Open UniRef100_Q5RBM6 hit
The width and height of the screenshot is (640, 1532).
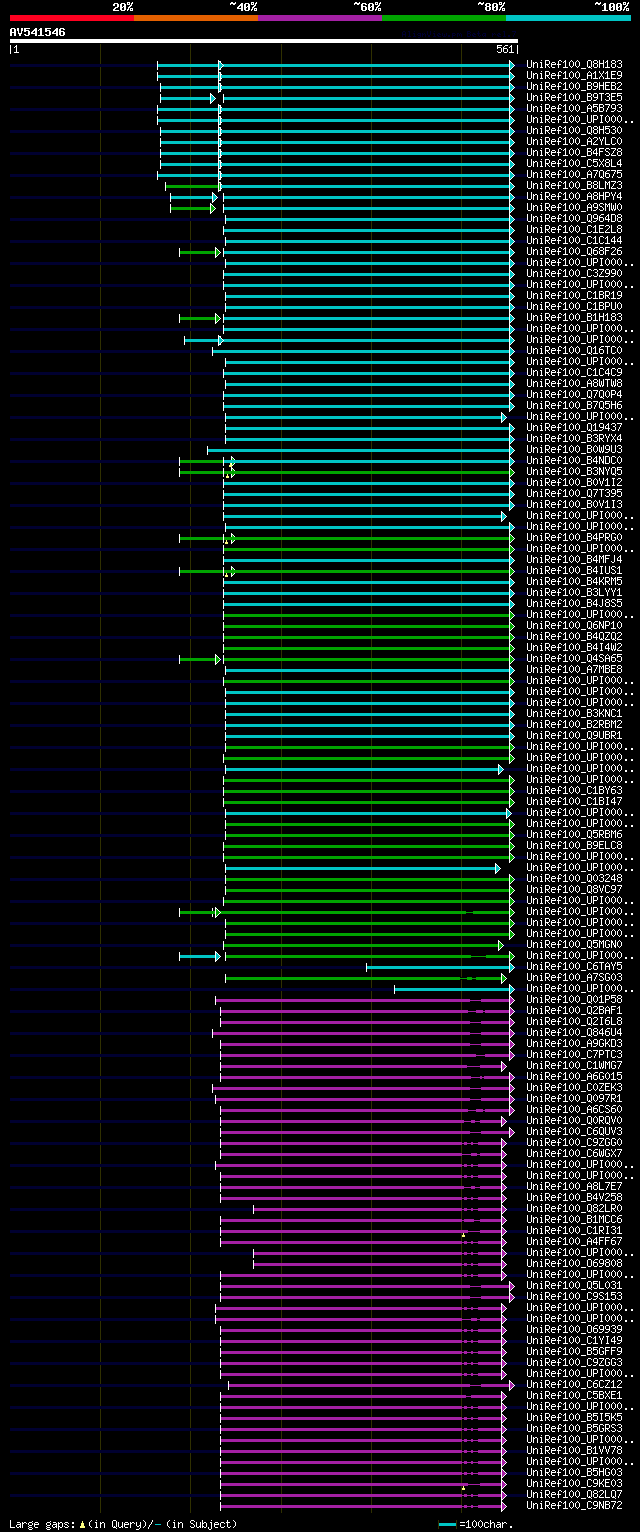coord(575,834)
